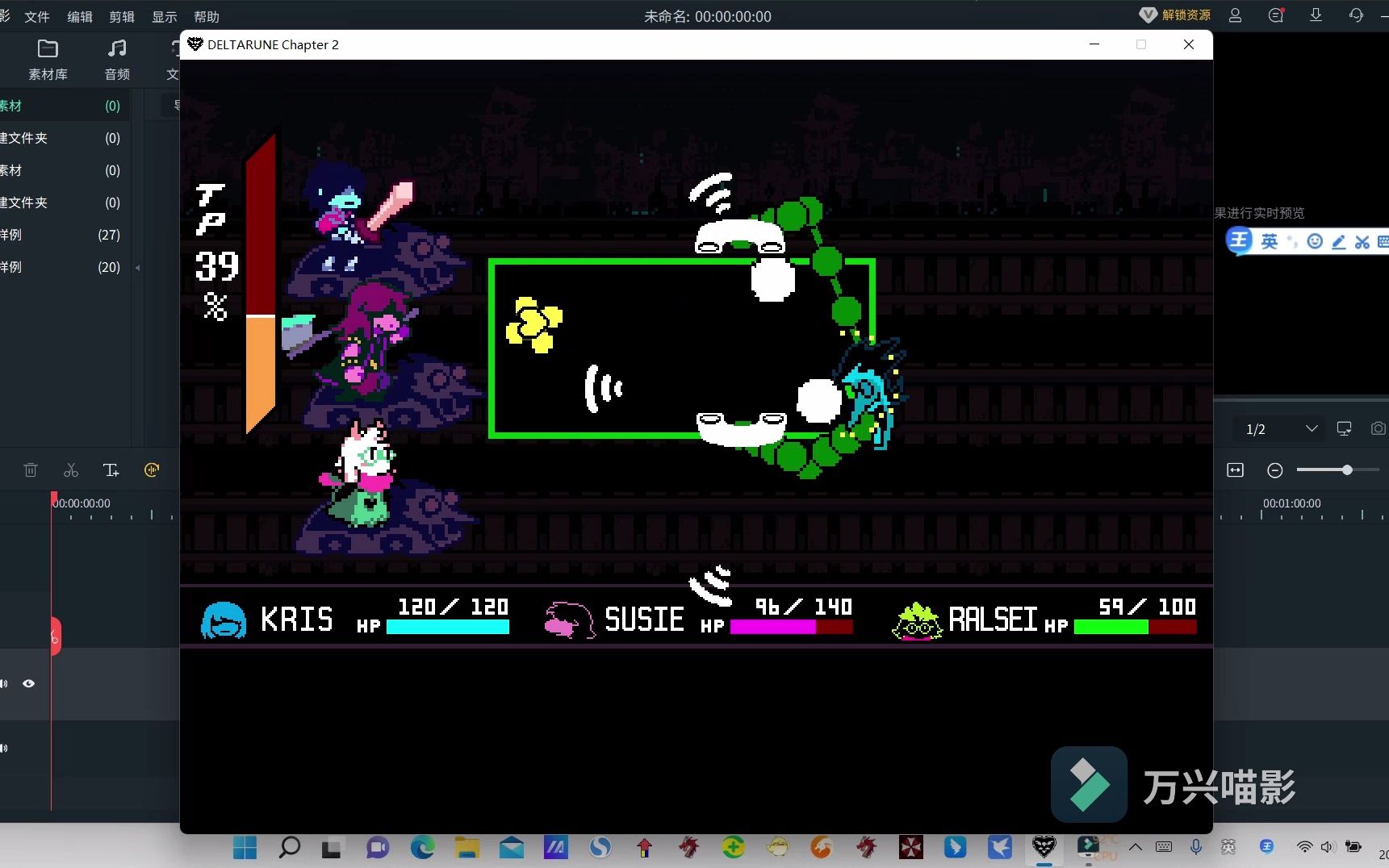This screenshot has width=1389, height=868.
Task: Open the user account icon
Action: pyautogui.click(x=1235, y=15)
